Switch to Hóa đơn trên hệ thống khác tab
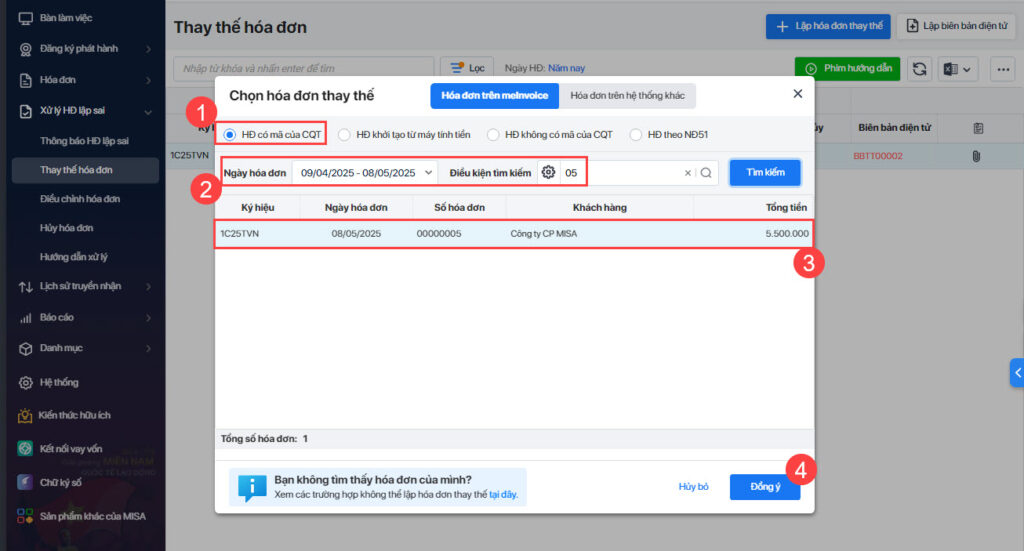The width and height of the screenshot is (1024, 551). pos(627,95)
